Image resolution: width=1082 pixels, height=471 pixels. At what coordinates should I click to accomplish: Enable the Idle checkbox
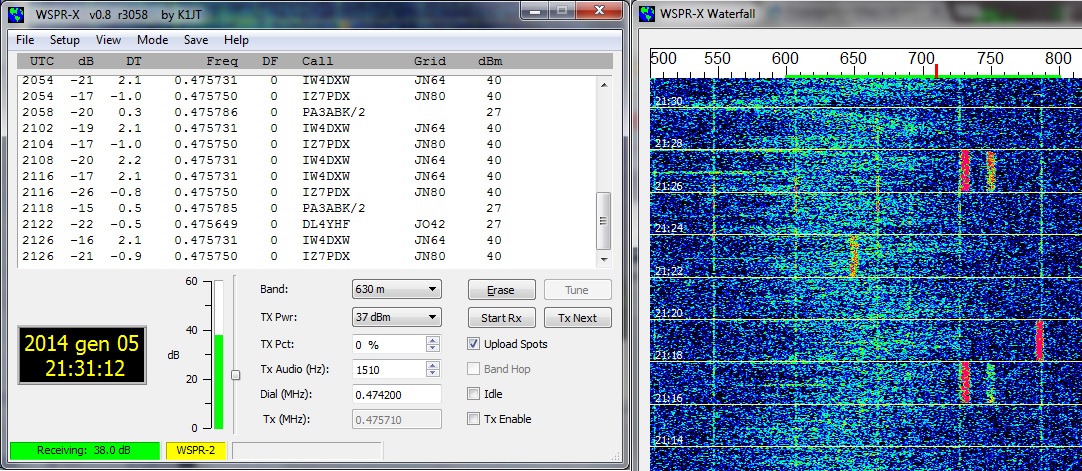[x=473, y=394]
